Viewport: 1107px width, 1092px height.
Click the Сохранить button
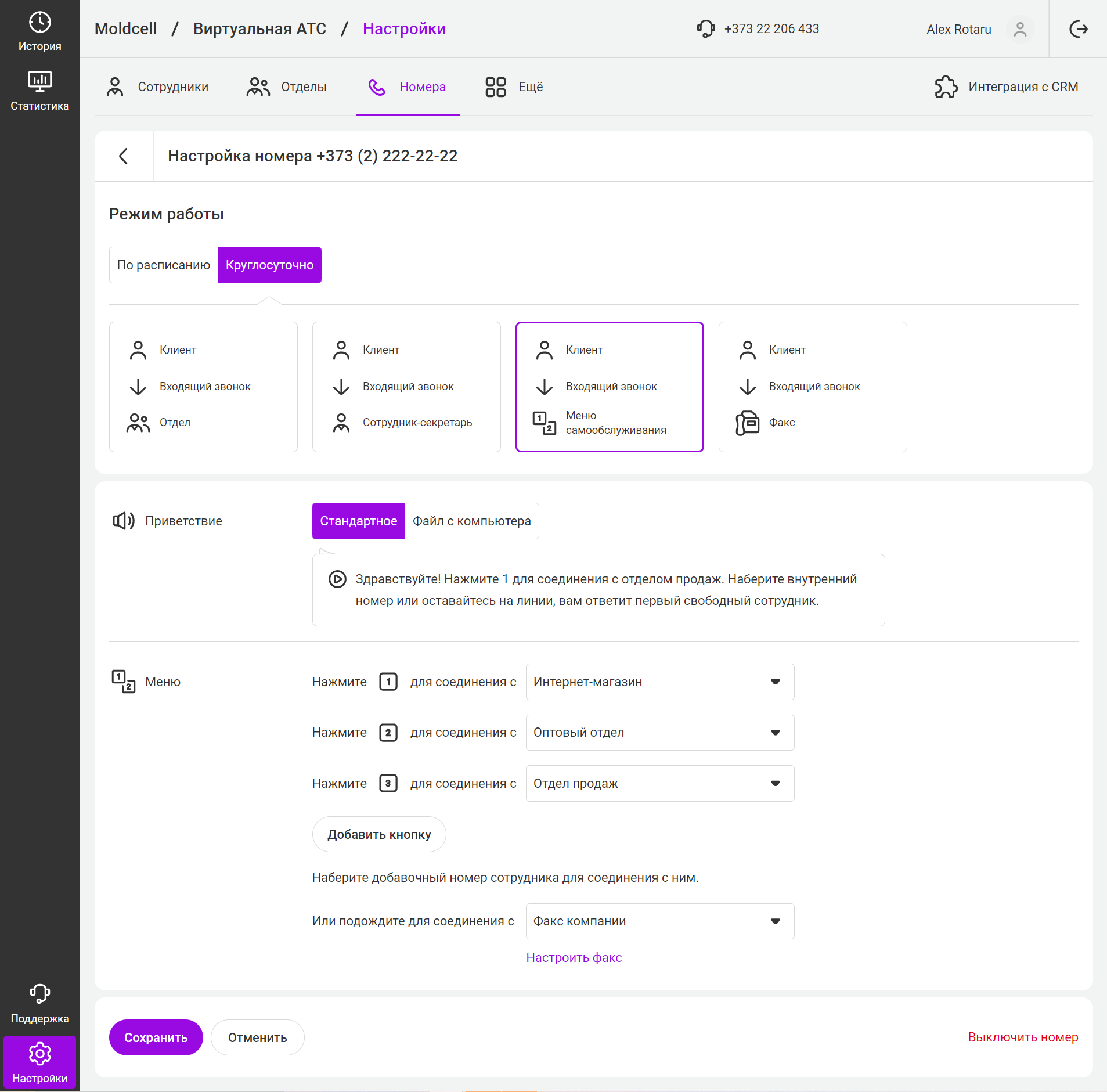click(x=156, y=1037)
